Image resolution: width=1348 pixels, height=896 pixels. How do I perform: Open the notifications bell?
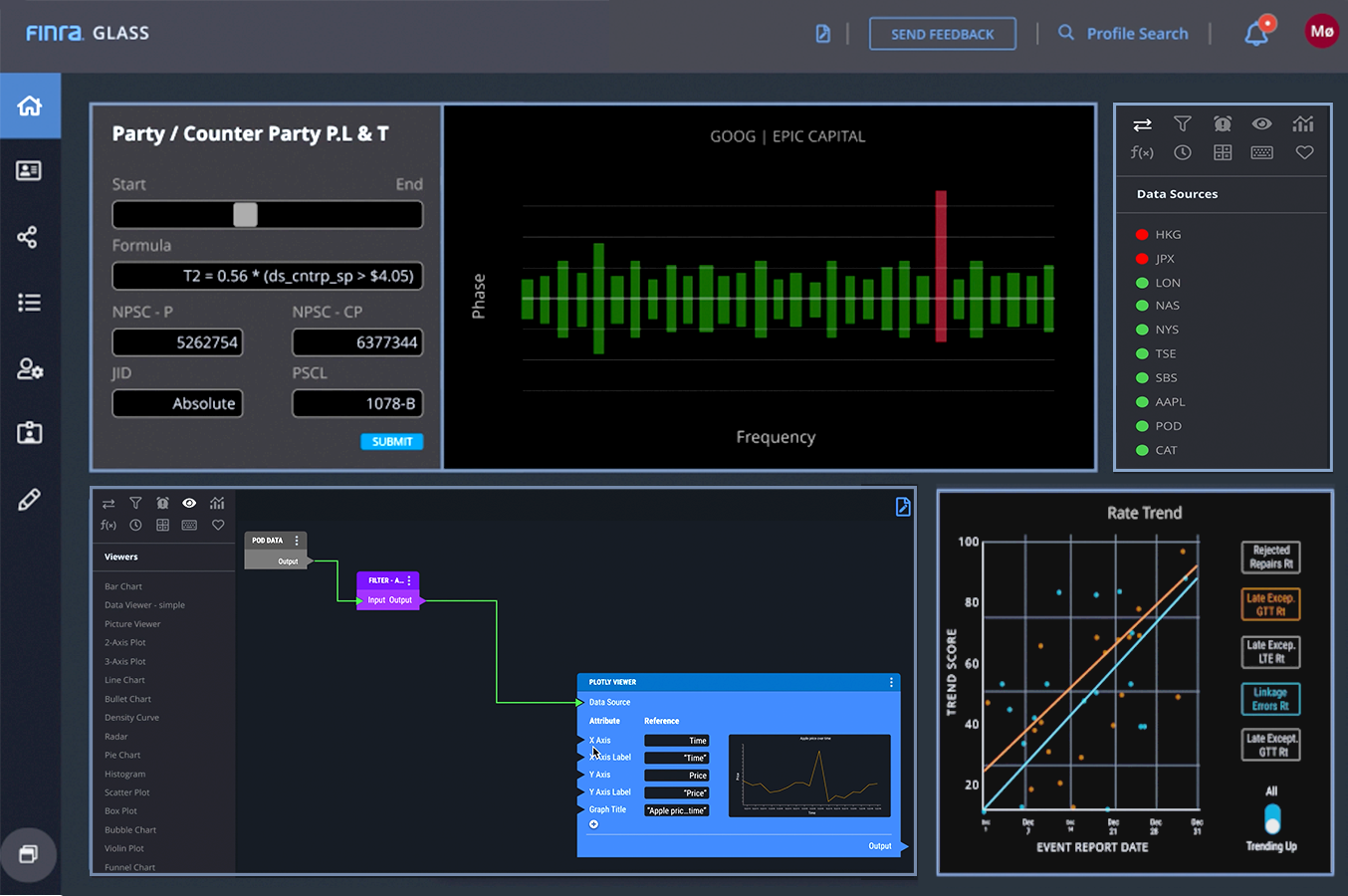[1256, 34]
